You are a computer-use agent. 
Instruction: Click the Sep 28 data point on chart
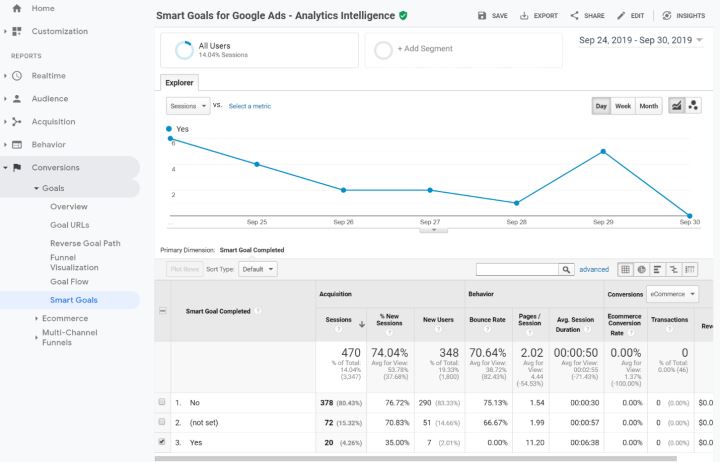click(x=517, y=203)
